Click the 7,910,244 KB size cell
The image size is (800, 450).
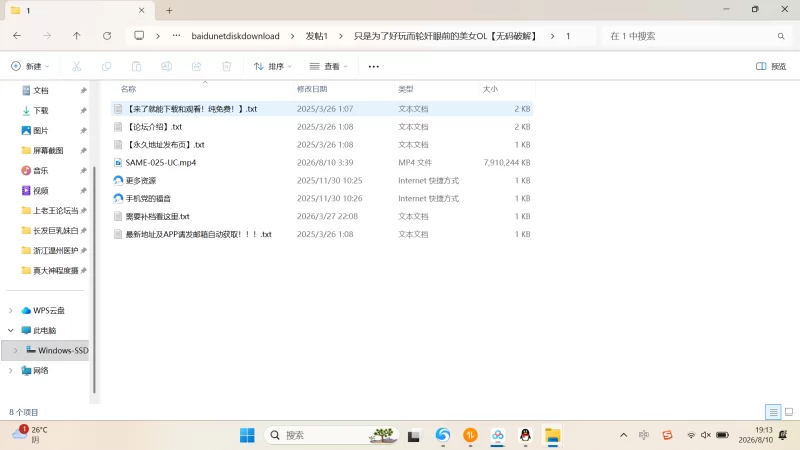point(507,163)
